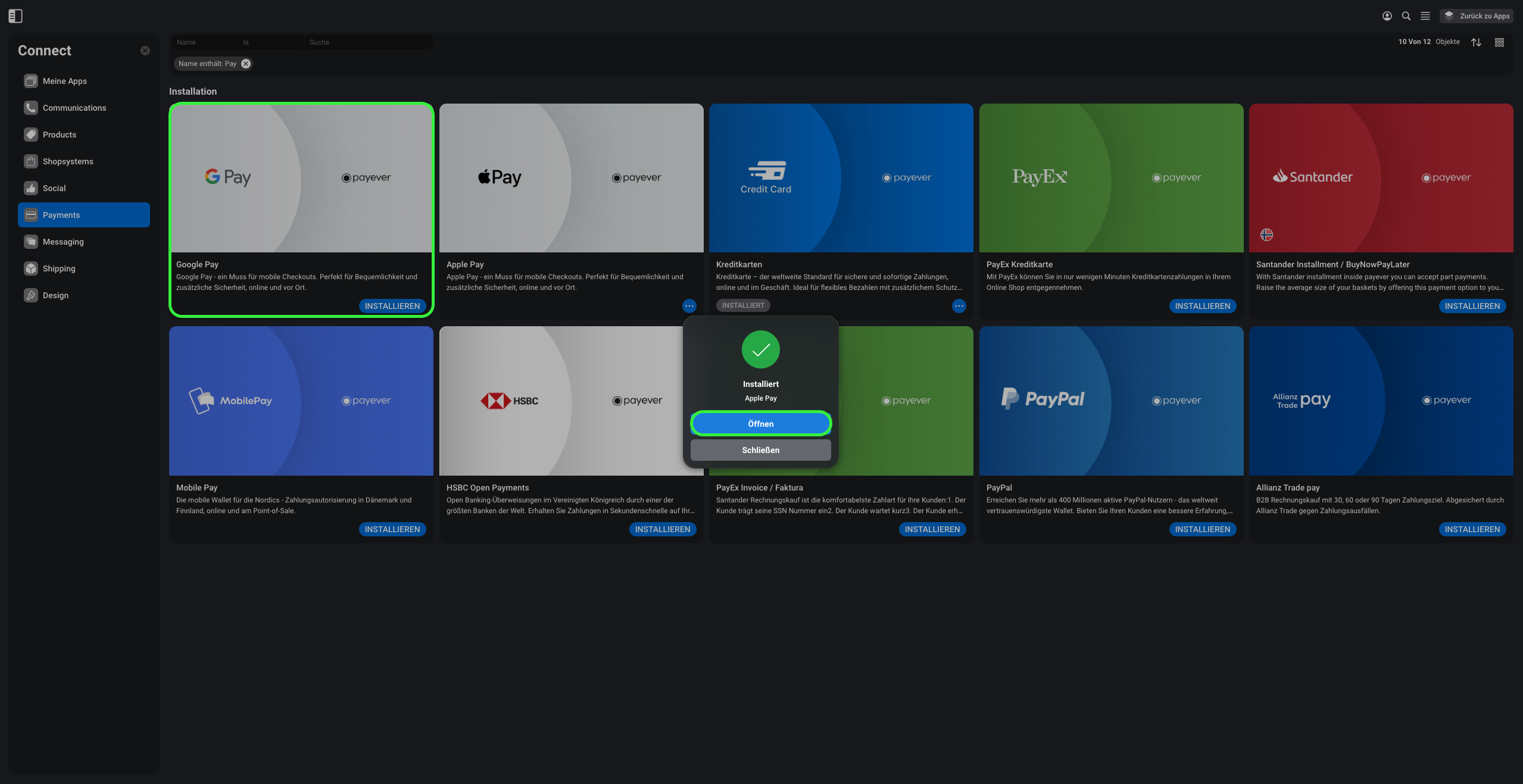Click the Apple Pay card thumbnail
This screenshot has width=1523, height=784.
tap(572, 178)
